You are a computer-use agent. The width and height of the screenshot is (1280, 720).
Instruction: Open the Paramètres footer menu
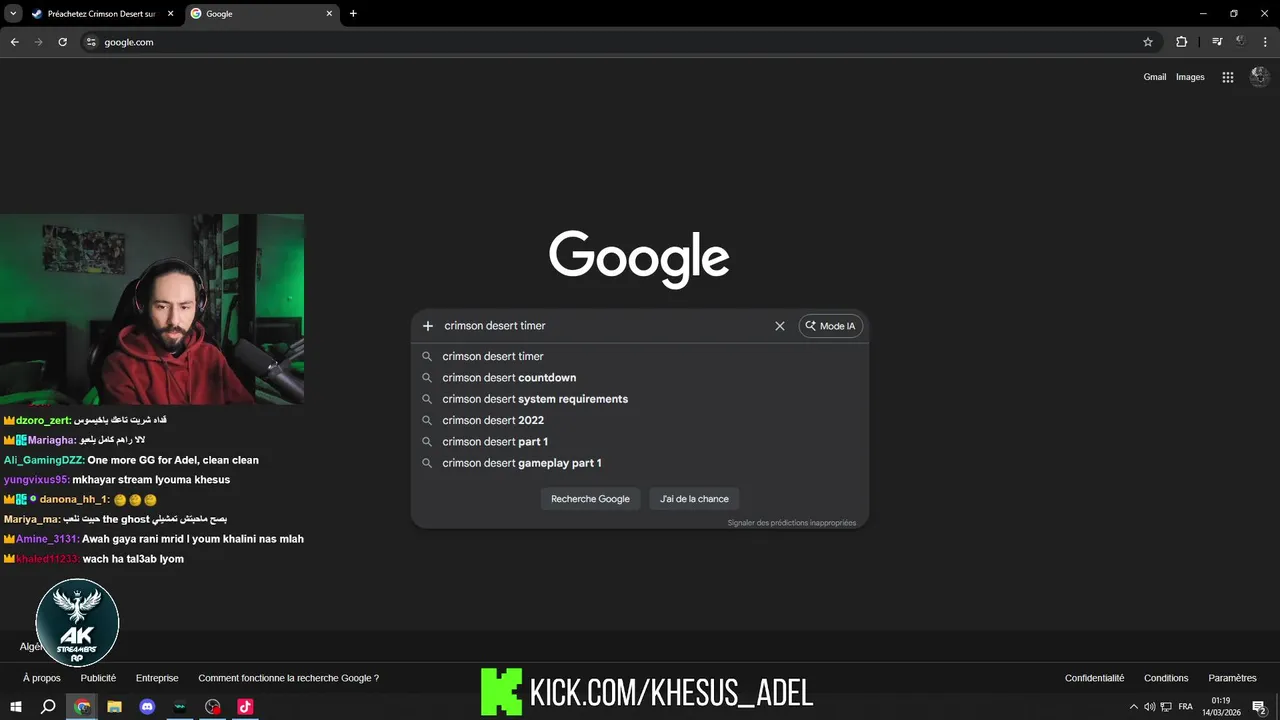(1232, 678)
